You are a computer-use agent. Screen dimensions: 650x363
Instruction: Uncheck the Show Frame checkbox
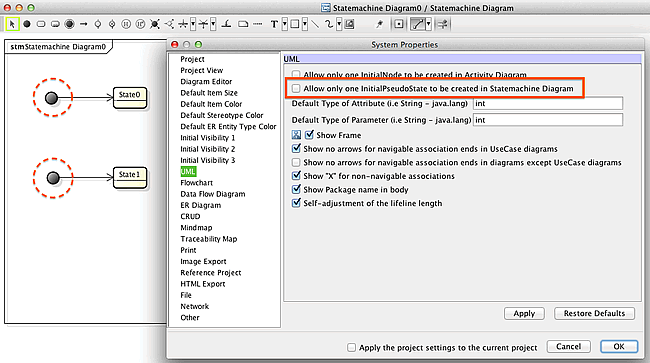pos(309,135)
